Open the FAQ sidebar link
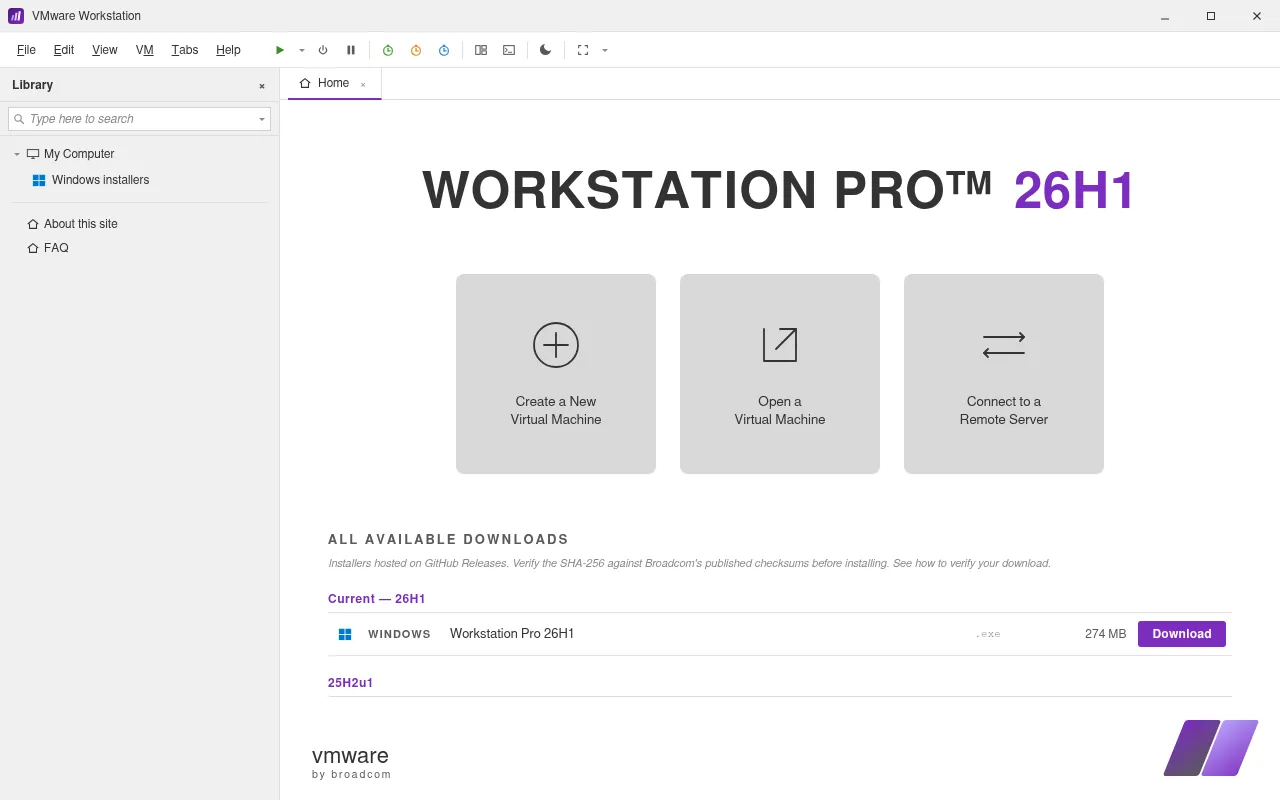The width and height of the screenshot is (1280, 800). point(56,248)
